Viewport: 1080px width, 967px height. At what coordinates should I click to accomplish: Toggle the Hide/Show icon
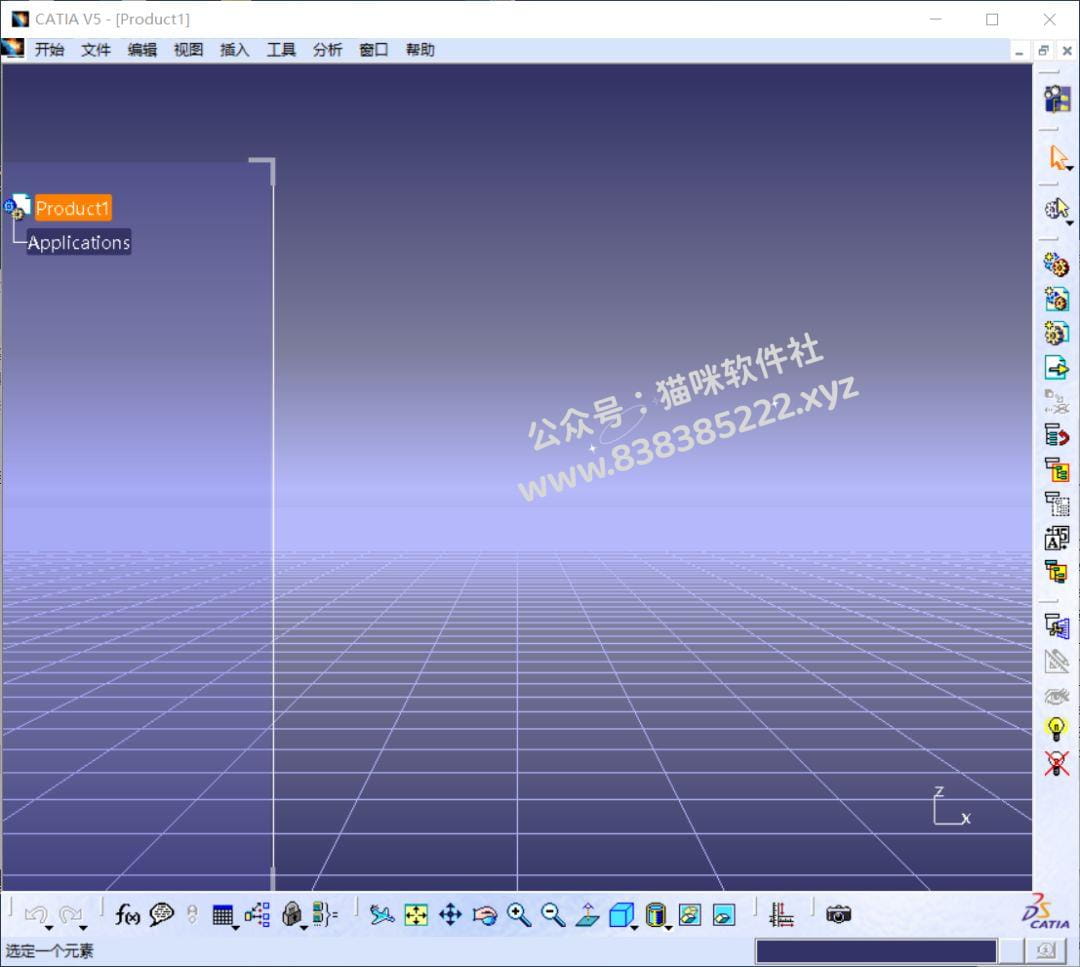(690, 915)
